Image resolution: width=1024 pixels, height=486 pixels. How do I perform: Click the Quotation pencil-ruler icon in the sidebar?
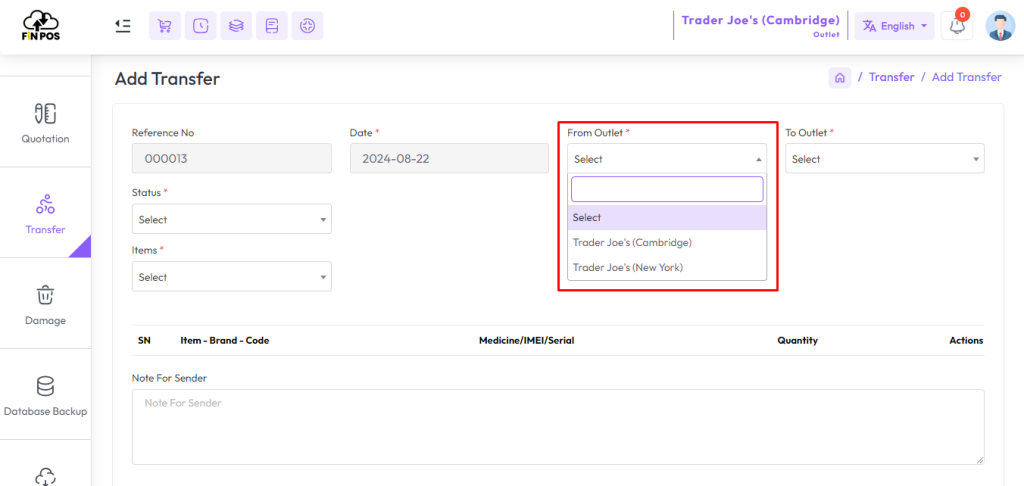[45, 114]
